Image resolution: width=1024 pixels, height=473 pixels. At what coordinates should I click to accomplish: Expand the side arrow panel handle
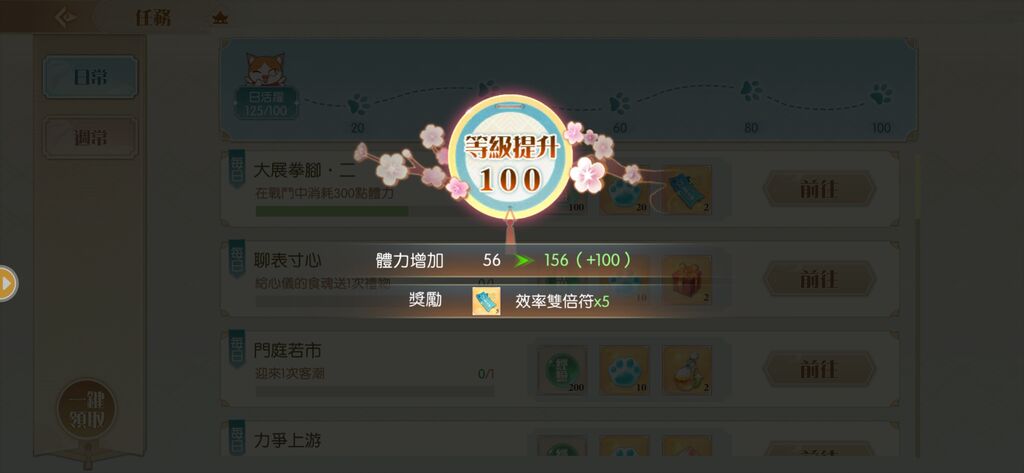point(7,284)
